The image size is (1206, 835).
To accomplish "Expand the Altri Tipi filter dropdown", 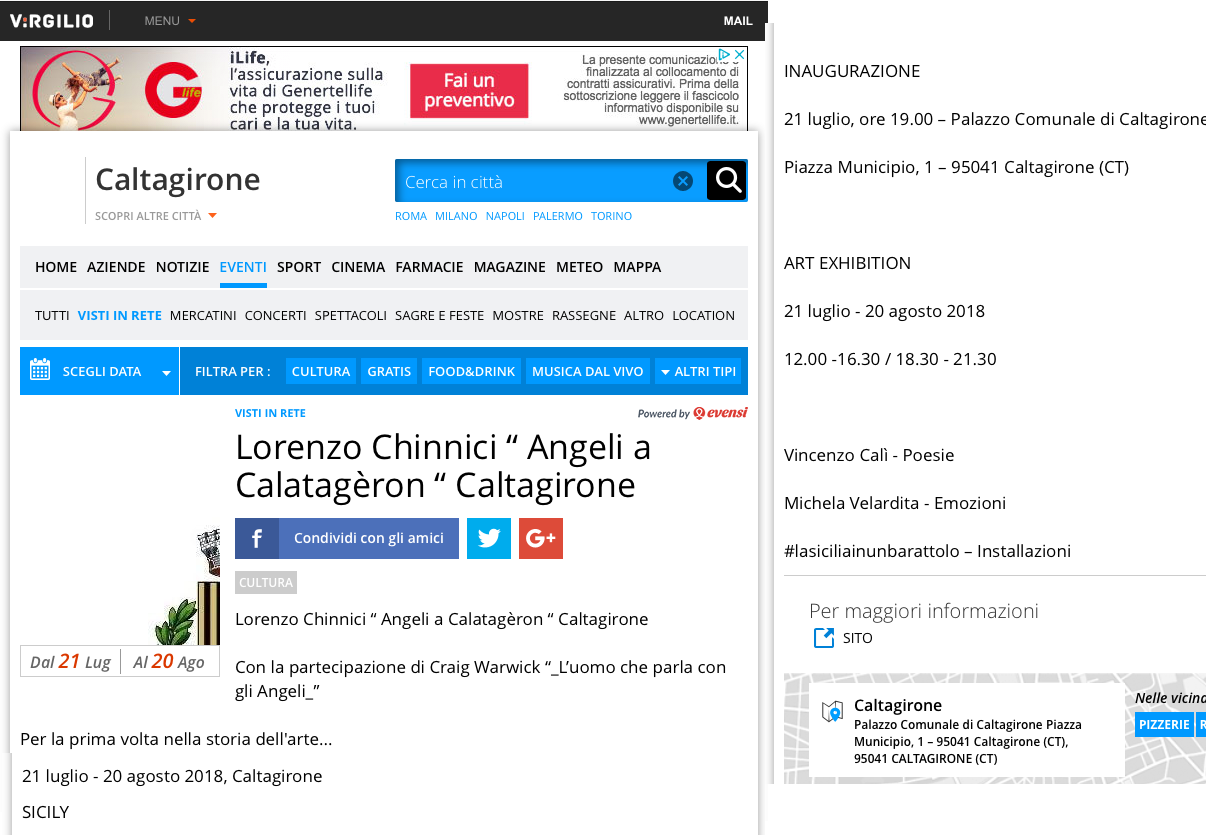I will 697,371.
